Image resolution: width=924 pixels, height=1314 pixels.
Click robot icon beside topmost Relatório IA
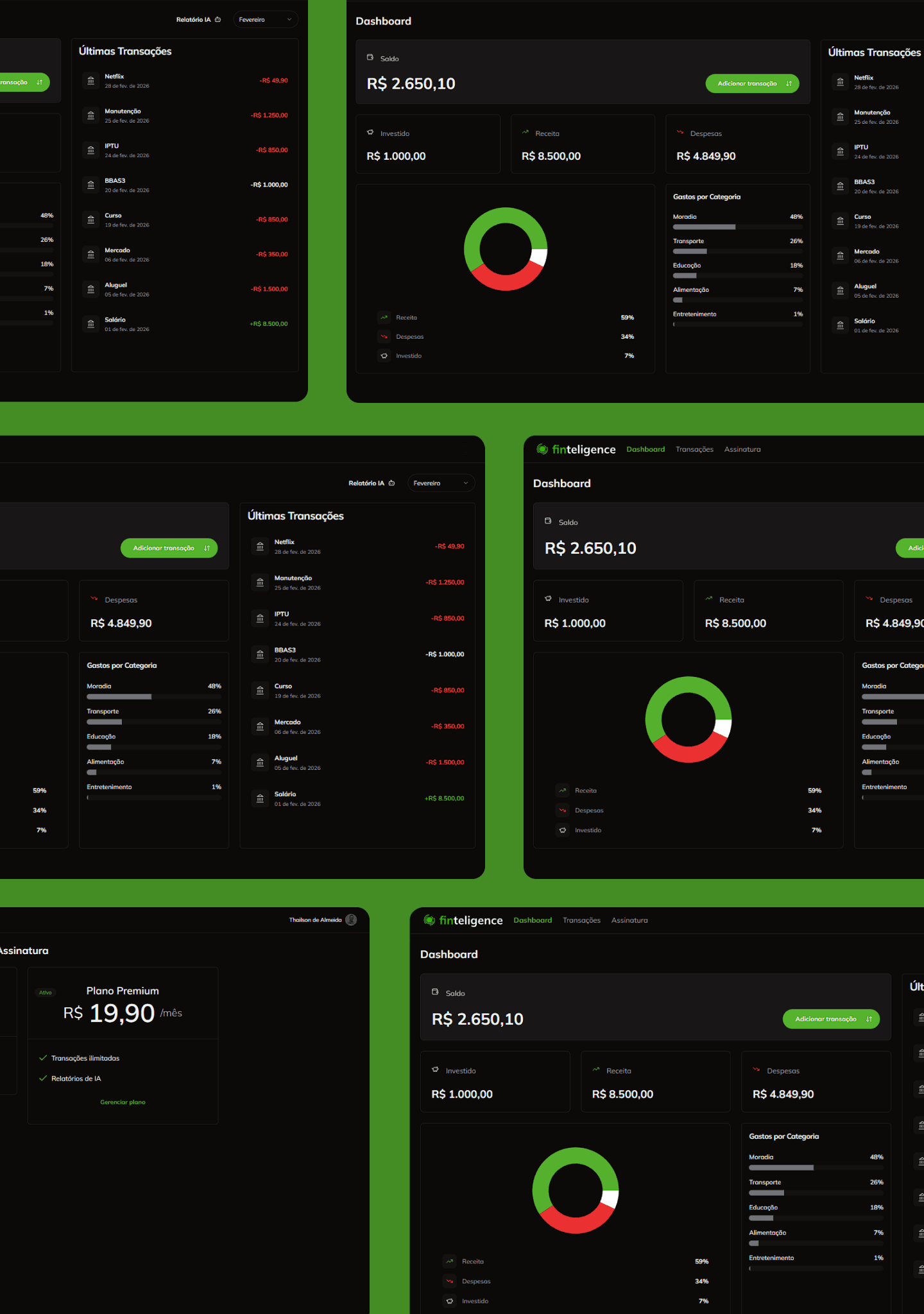click(218, 20)
